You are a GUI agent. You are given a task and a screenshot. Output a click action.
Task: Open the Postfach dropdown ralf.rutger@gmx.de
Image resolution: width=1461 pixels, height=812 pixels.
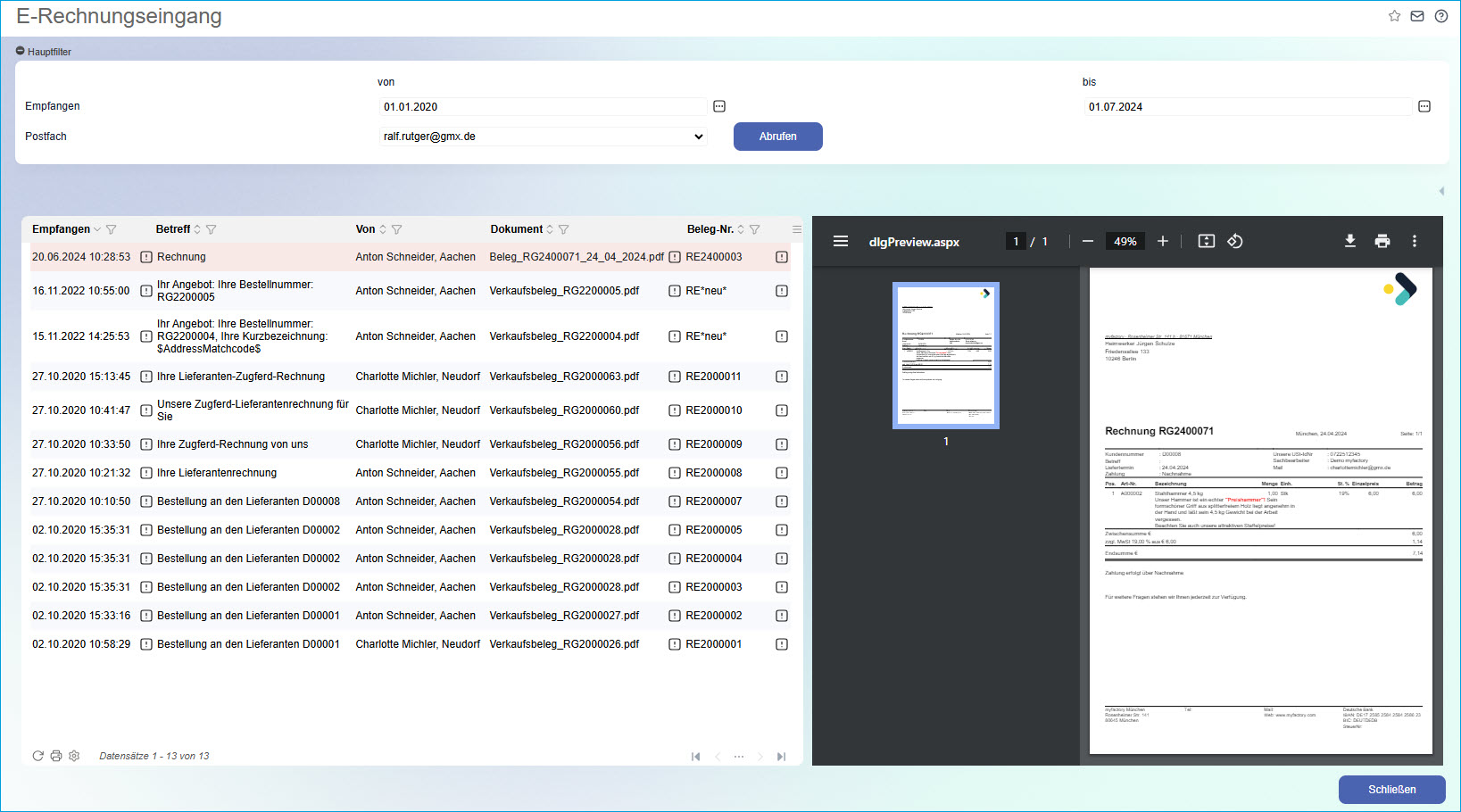[x=543, y=137]
